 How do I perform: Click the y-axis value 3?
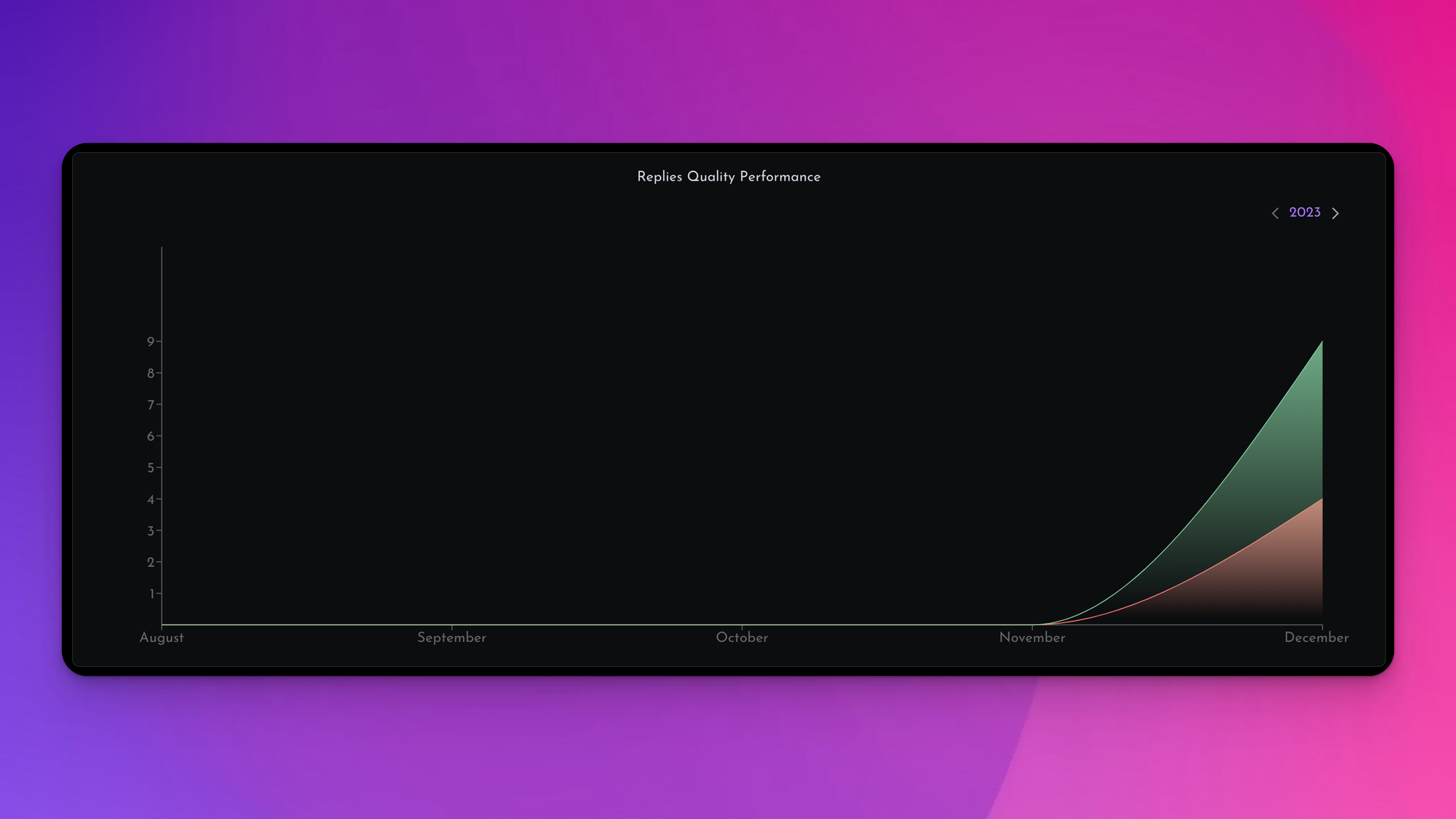tap(151, 531)
